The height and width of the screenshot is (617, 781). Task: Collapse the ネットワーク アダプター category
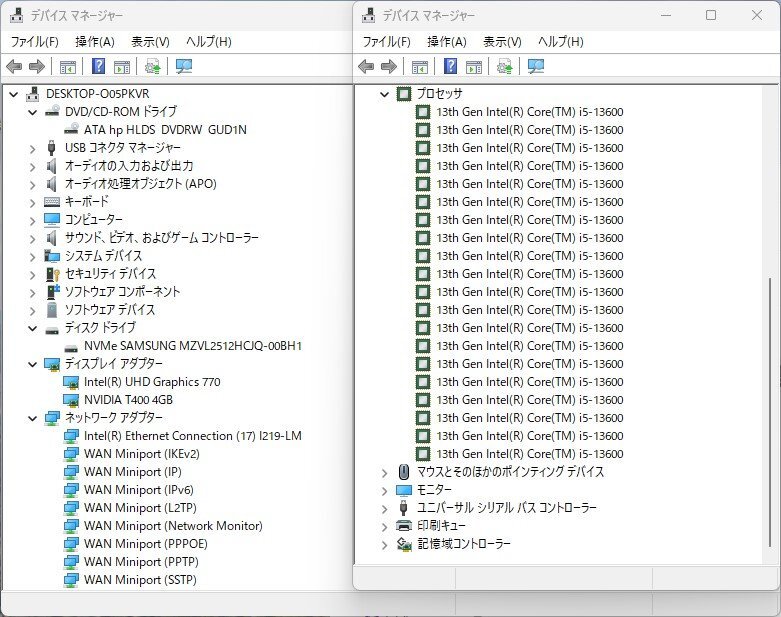pyautogui.click(x=33, y=418)
